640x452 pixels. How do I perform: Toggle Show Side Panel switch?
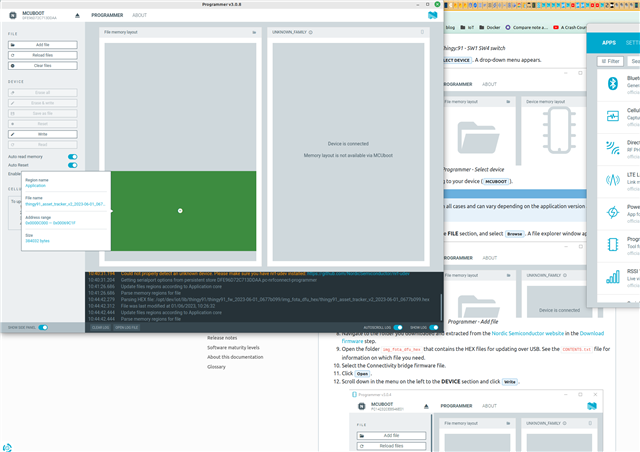click(x=43, y=327)
